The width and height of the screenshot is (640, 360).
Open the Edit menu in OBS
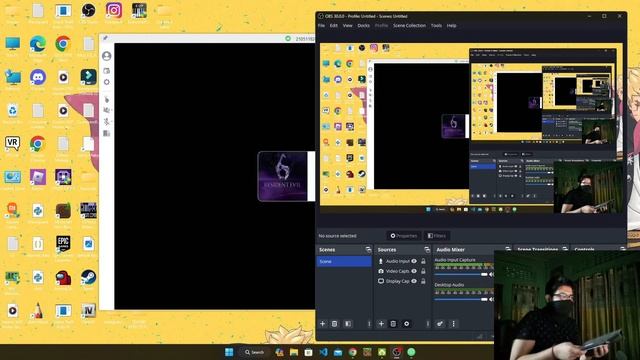(334, 25)
